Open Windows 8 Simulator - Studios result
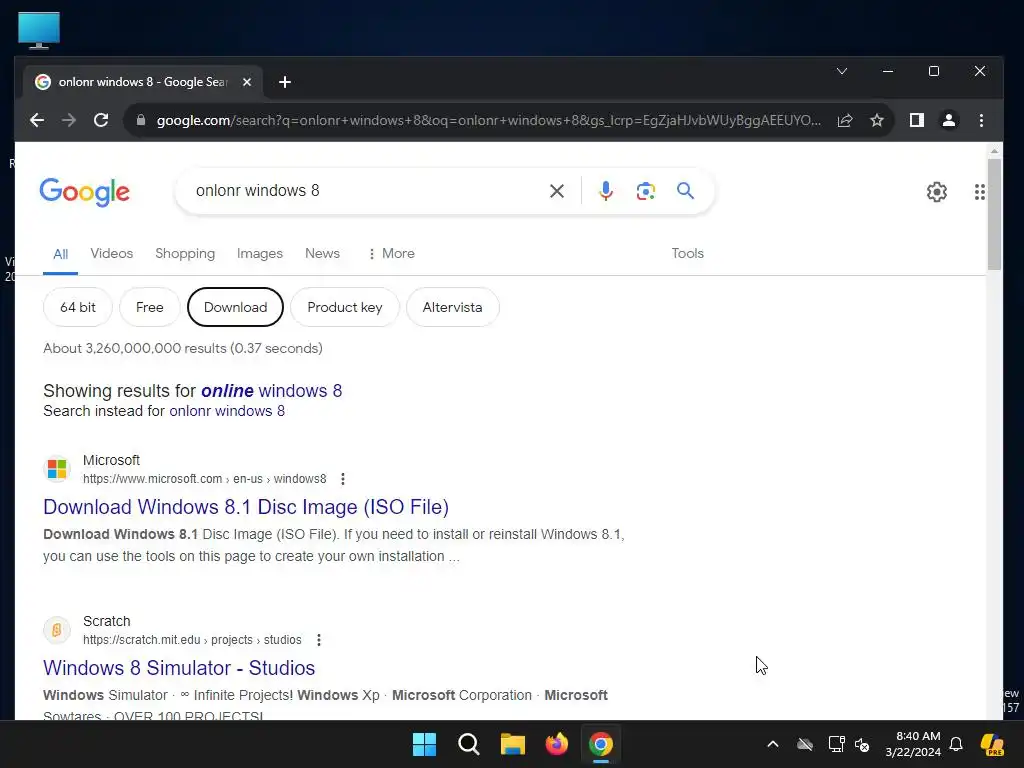The image size is (1024, 768). (x=179, y=667)
